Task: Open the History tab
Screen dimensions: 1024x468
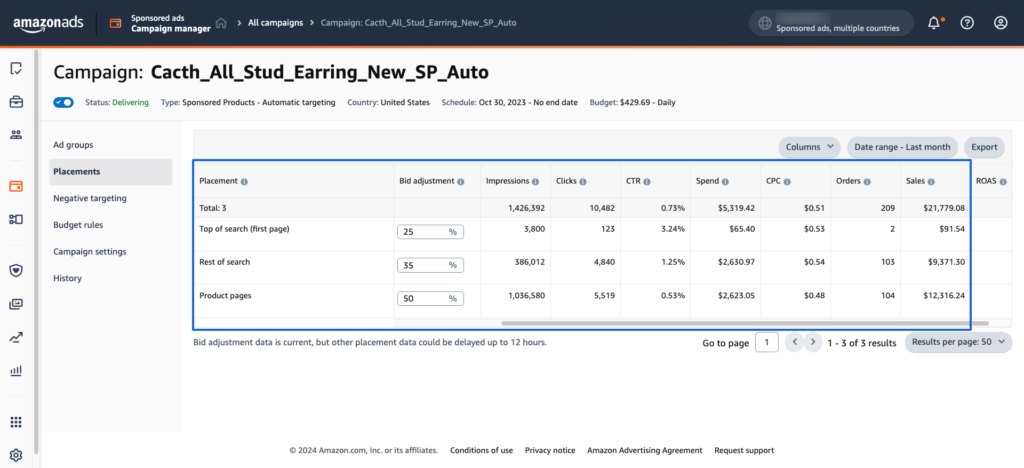Action: pyautogui.click(x=67, y=278)
